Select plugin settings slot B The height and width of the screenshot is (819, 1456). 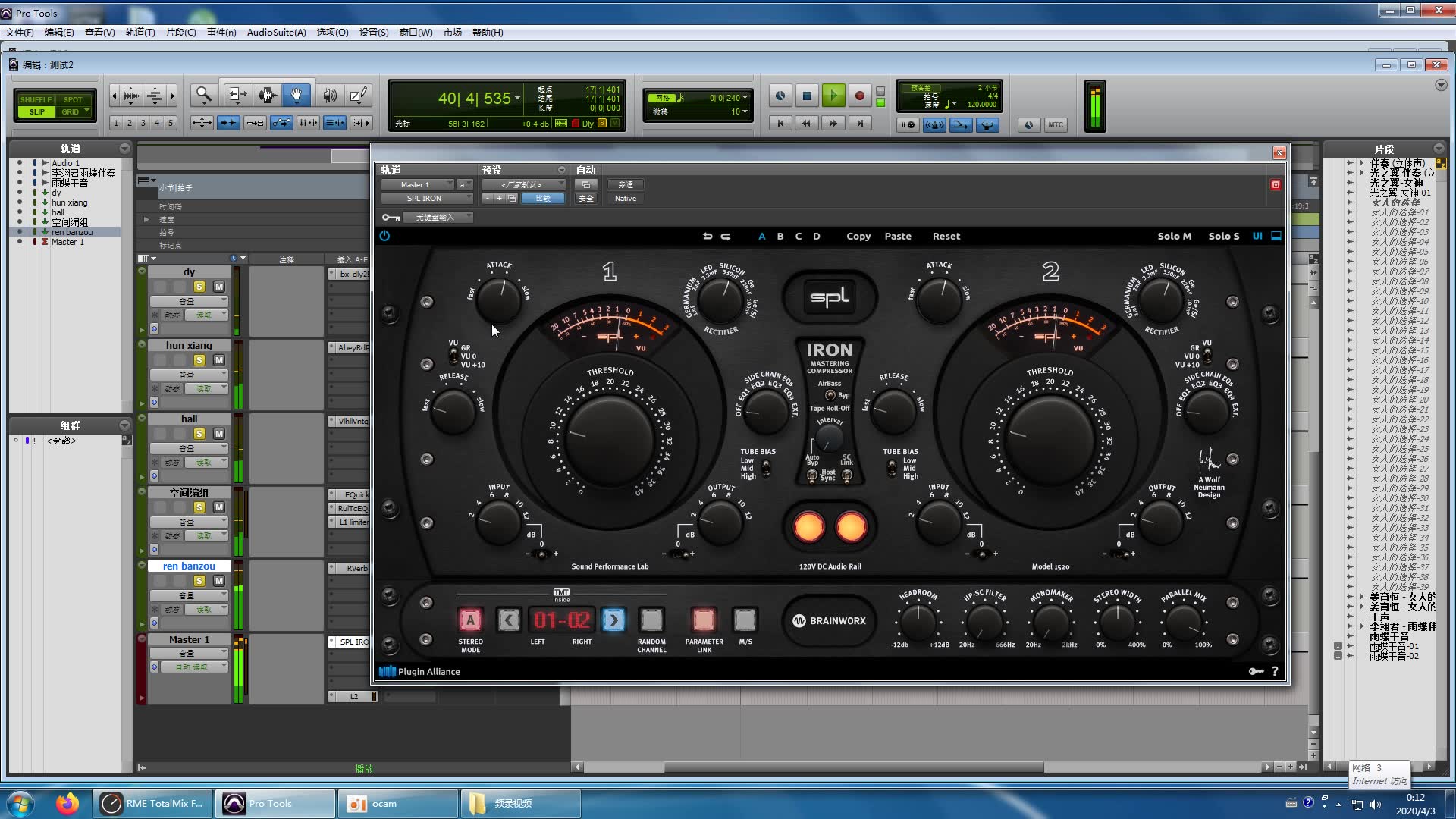[x=780, y=237]
